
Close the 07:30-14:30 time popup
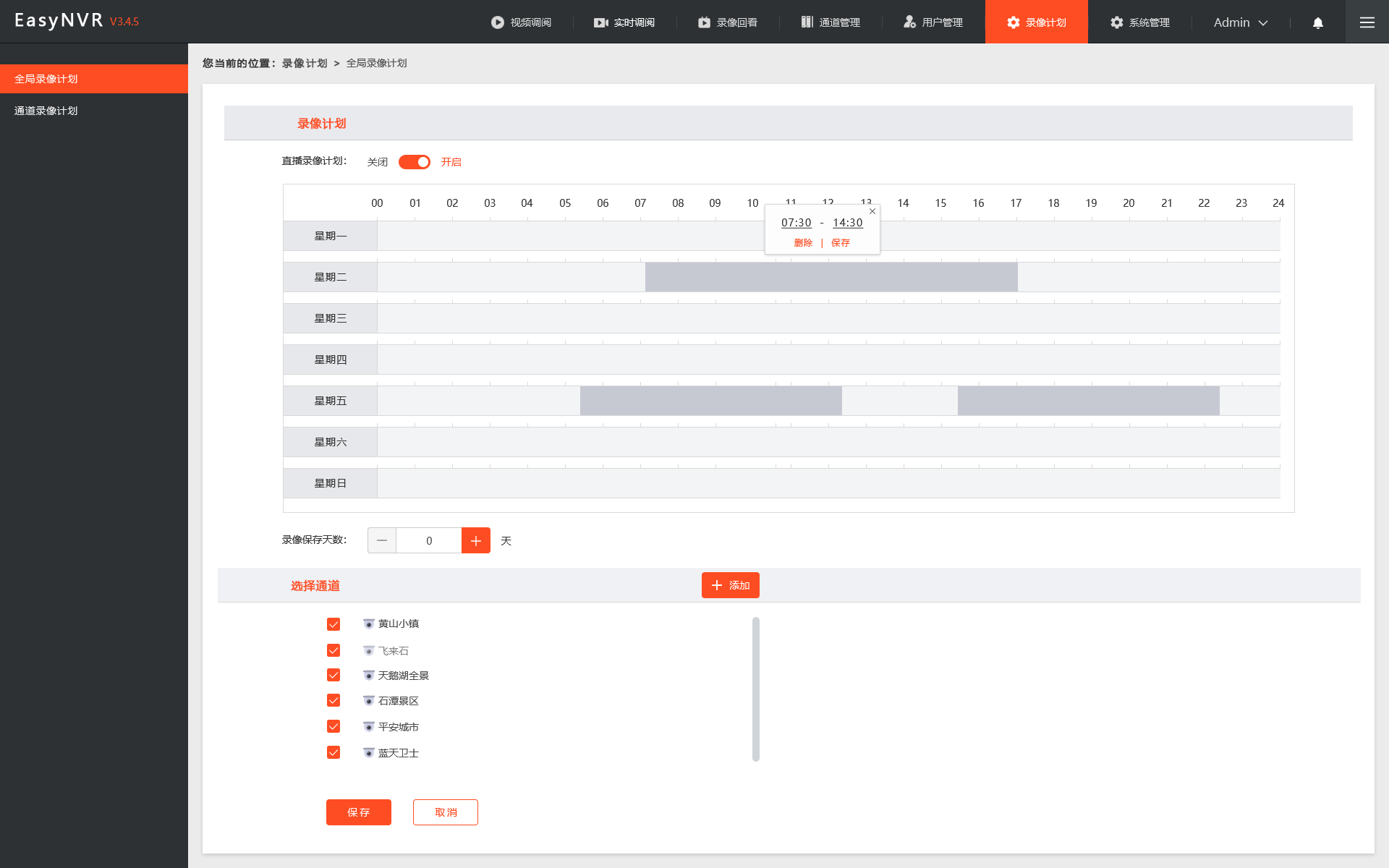[x=872, y=211]
